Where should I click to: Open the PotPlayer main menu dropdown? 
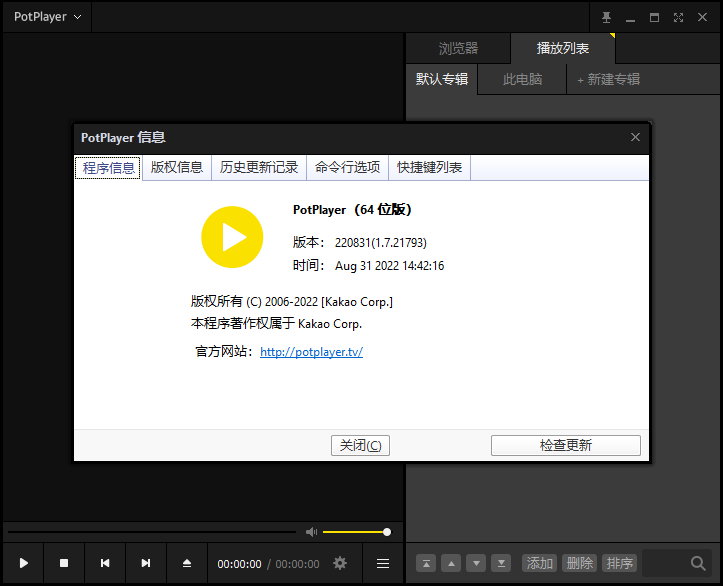pos(47,17)
